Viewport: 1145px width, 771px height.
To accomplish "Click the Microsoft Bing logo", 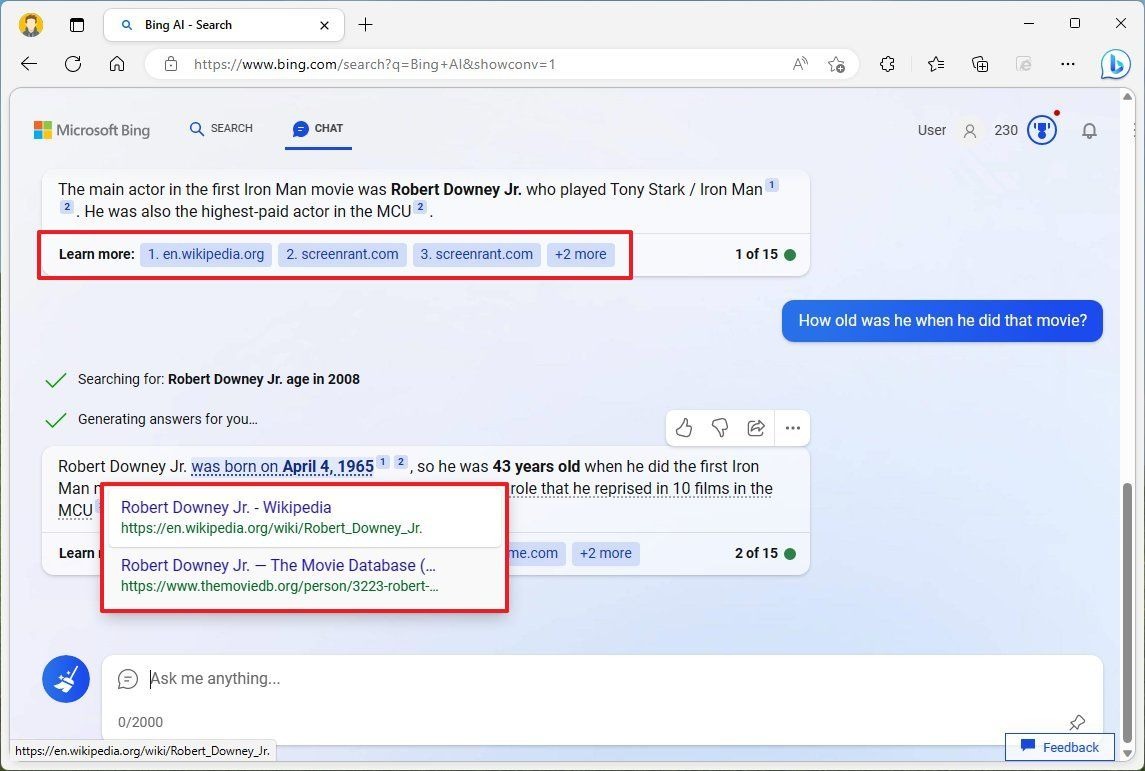I will click(92, 130).
